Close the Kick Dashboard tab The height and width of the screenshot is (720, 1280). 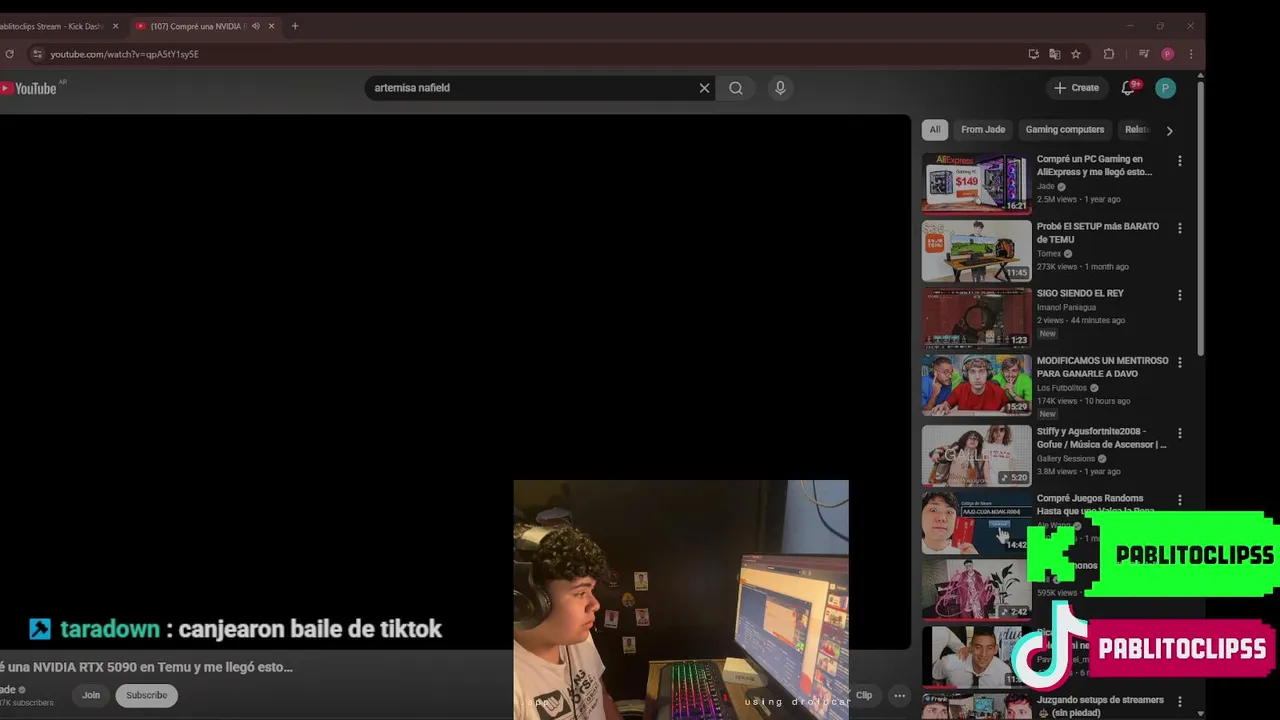point(115,26)
